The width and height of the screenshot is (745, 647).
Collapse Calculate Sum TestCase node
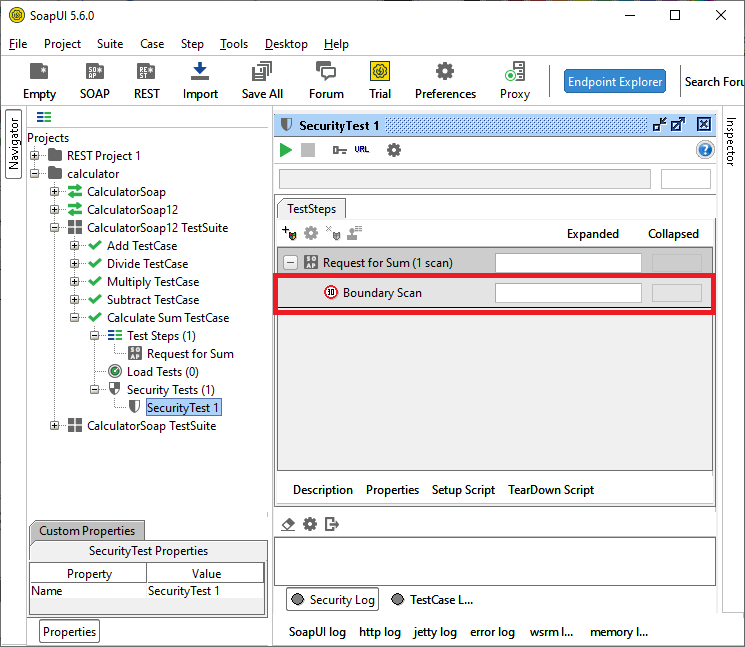[75, 317]
